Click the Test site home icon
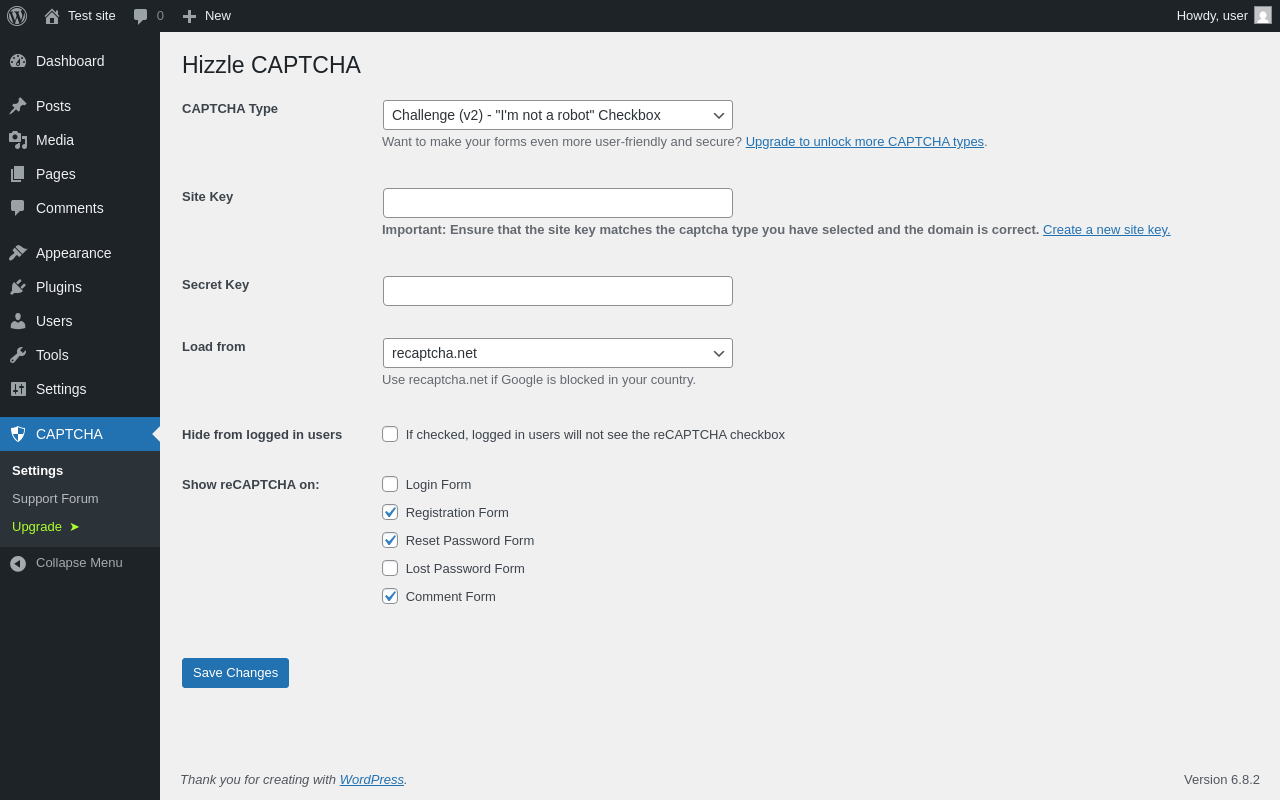The height and width of the screenshot is (800, 1280). coord(52,16)
